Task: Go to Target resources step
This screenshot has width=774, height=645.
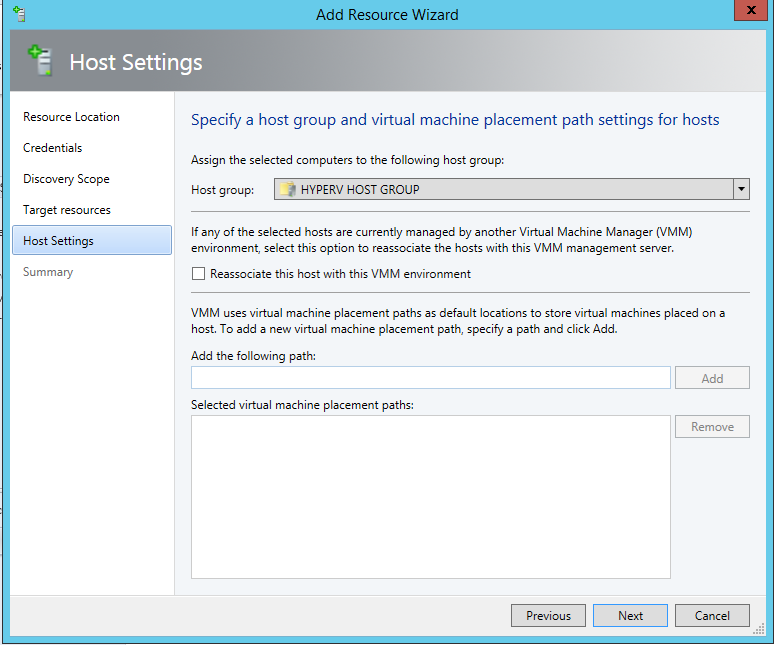Action: (67, 210)
